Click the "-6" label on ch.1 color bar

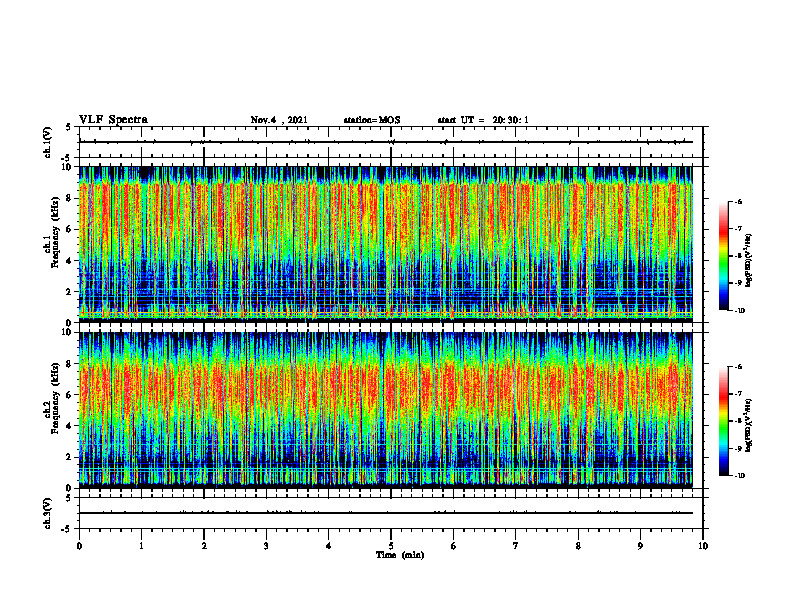pos(738,201)
